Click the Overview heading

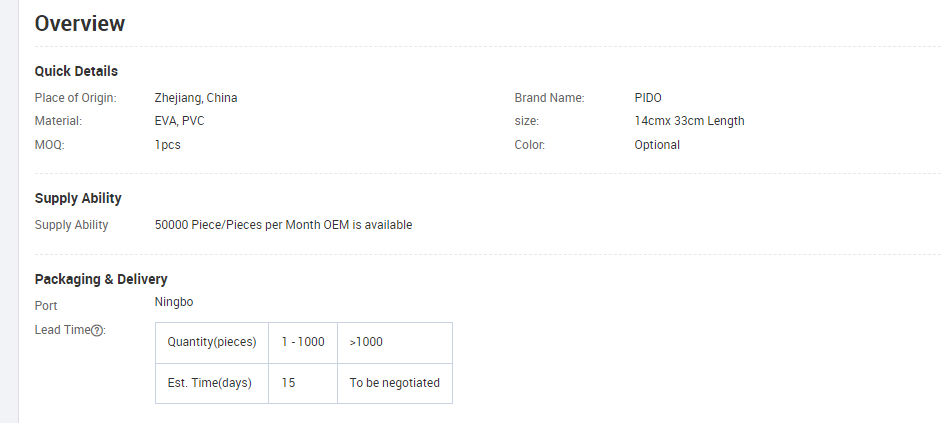80,24
